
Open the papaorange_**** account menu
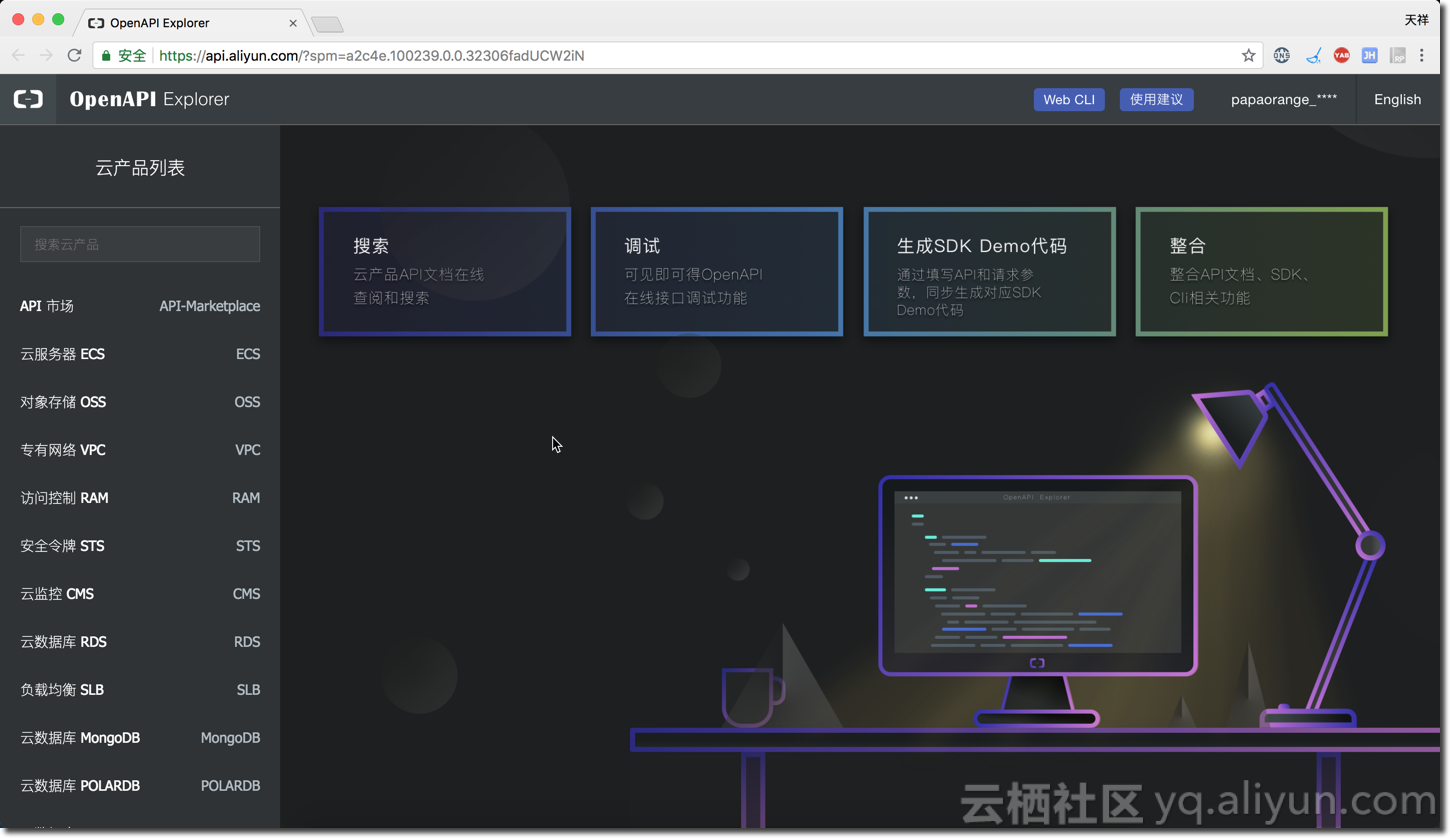click(x=1284, y=99)
